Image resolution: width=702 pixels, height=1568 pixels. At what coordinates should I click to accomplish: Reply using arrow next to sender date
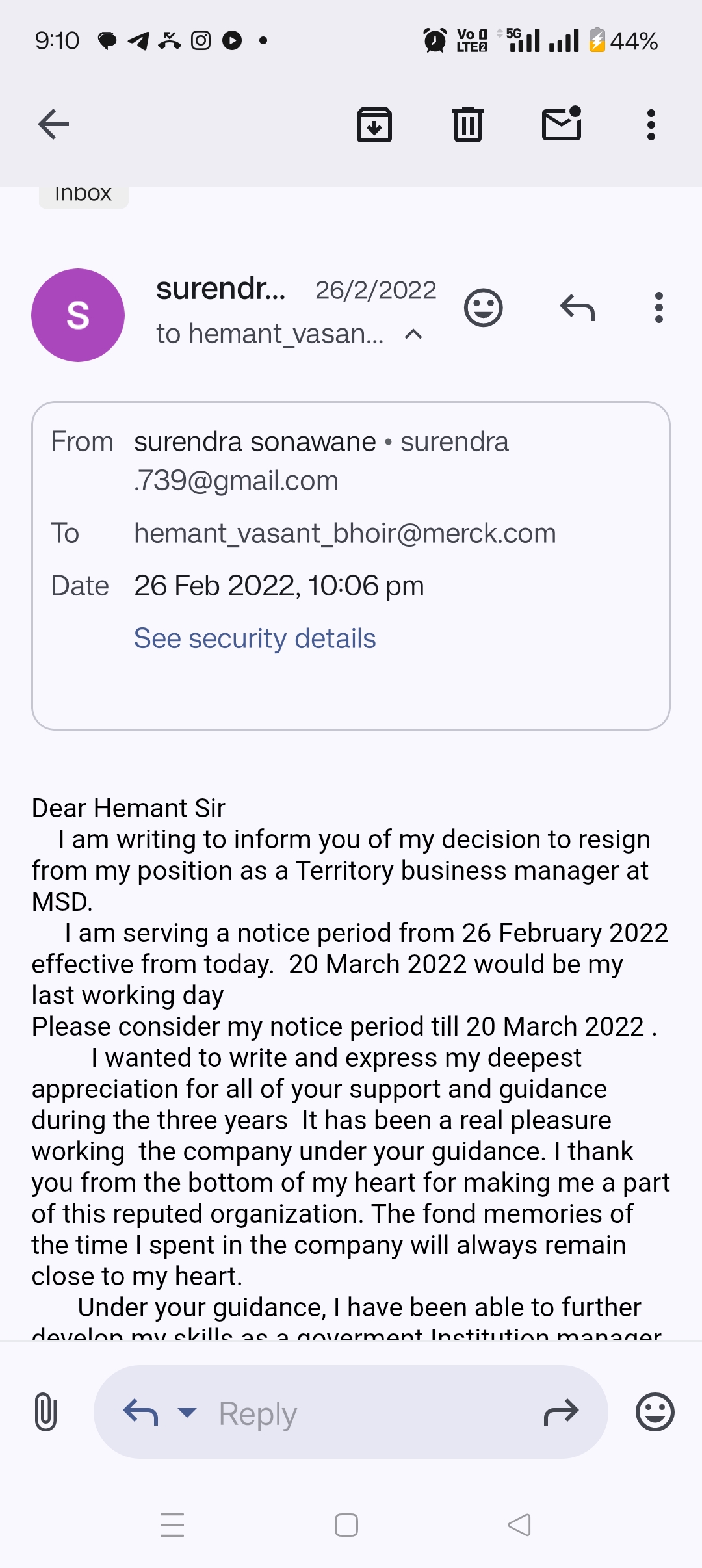[x=577, y=307]
